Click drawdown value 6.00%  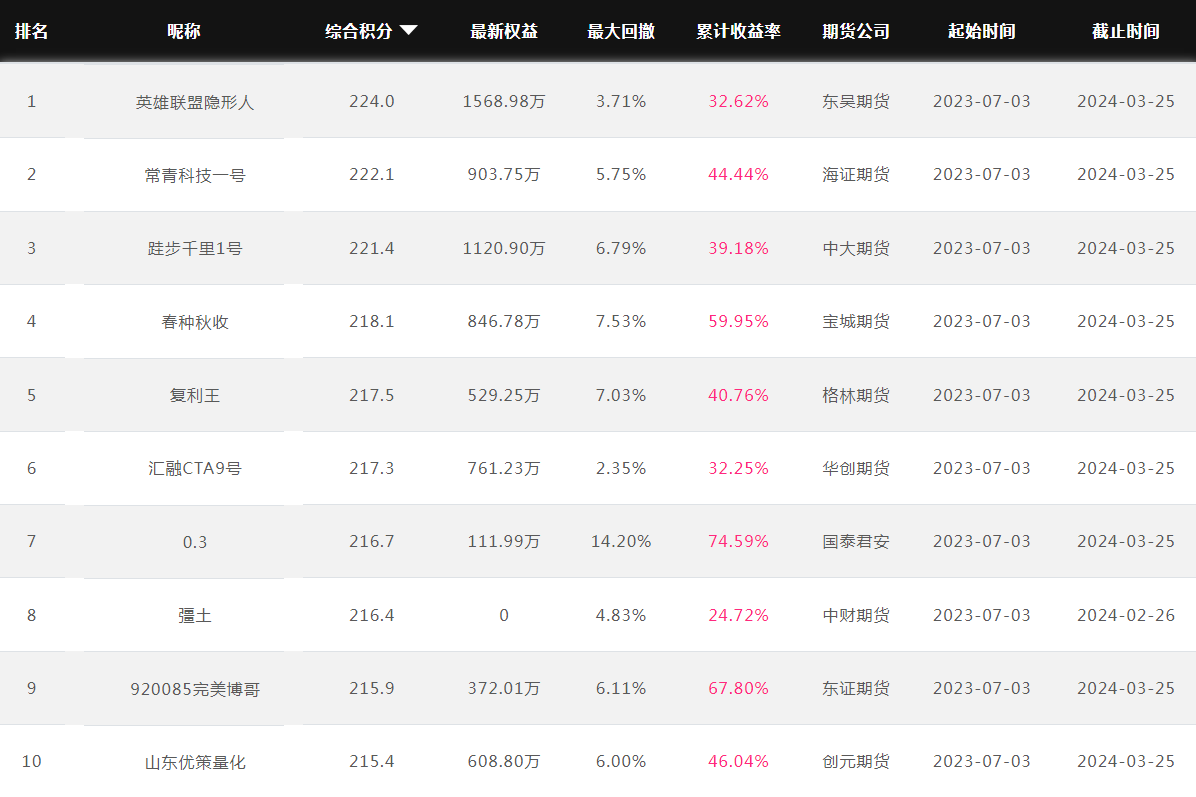pyautogui.click(x=621, y=761)
